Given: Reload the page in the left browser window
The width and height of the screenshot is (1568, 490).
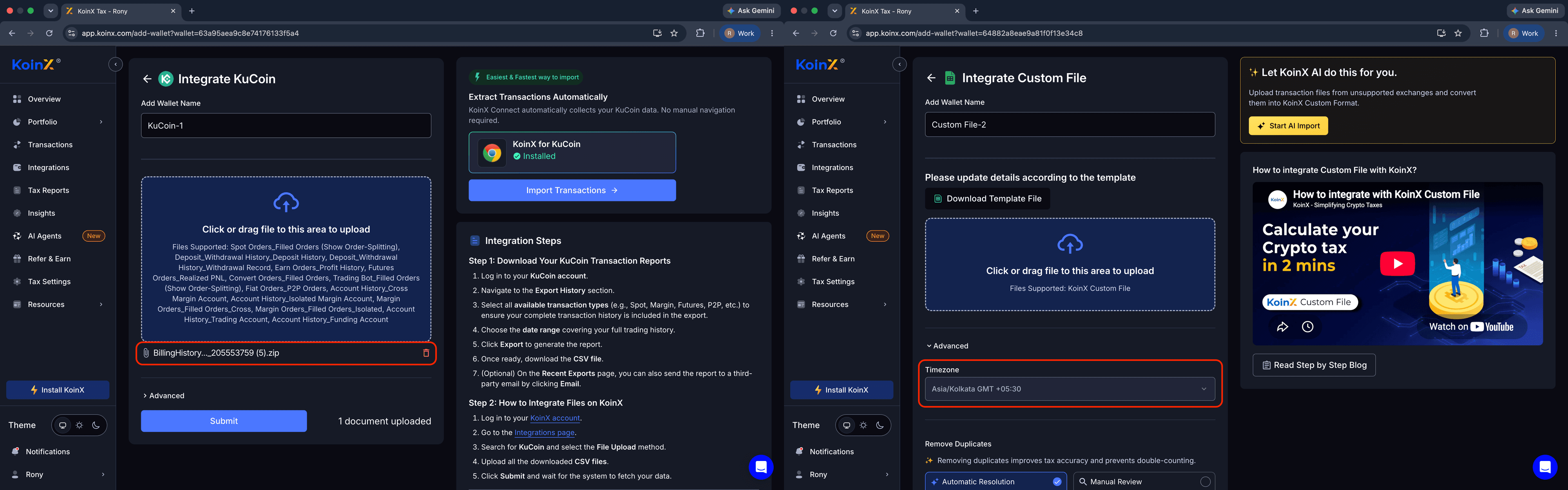Looking at the screenshot, I should [49, 33].
